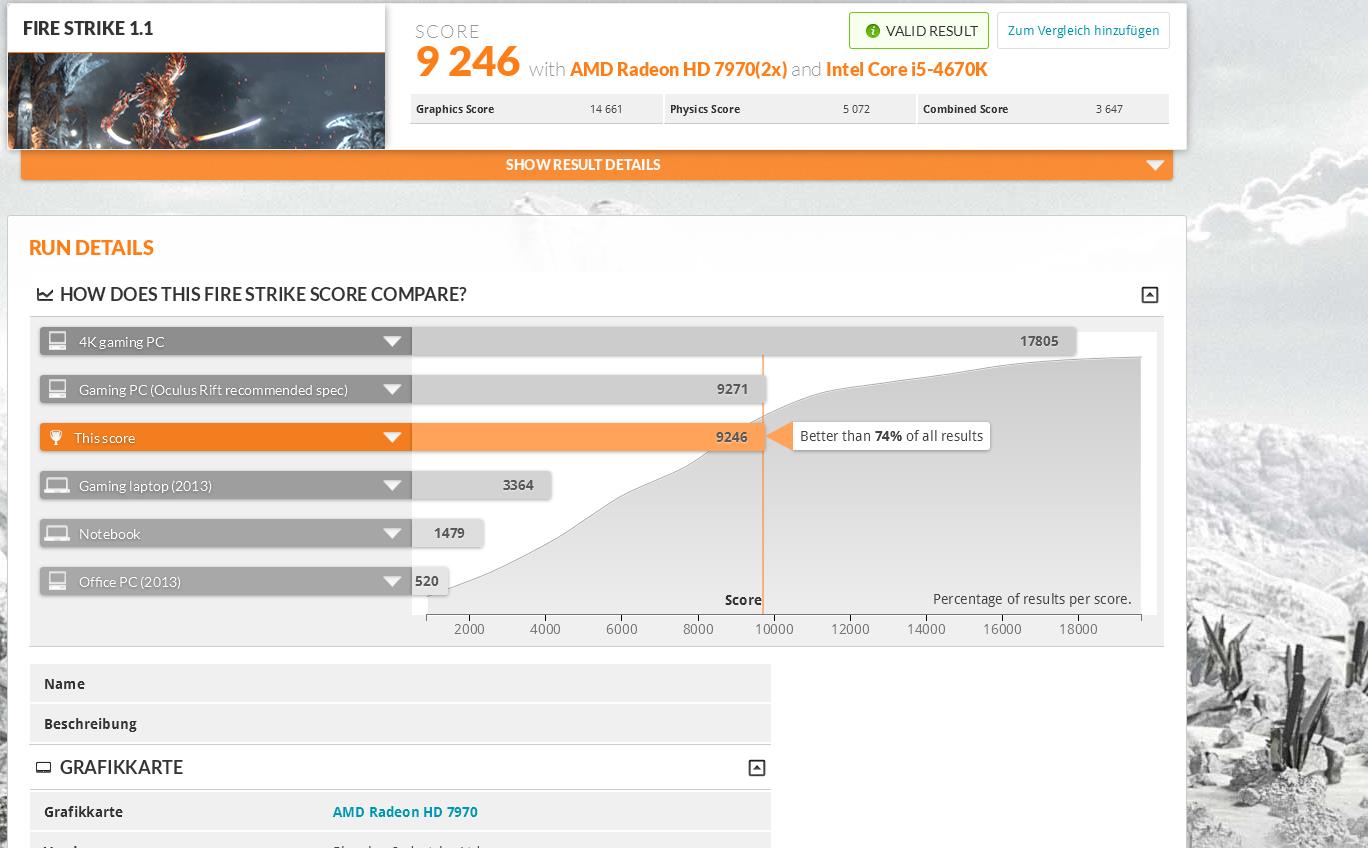Viewport: 1368px width, 848px height.
Task: Click the FIRE STRIKE 1.1 title
Action: pyautogui.click(x=88, y=29)
